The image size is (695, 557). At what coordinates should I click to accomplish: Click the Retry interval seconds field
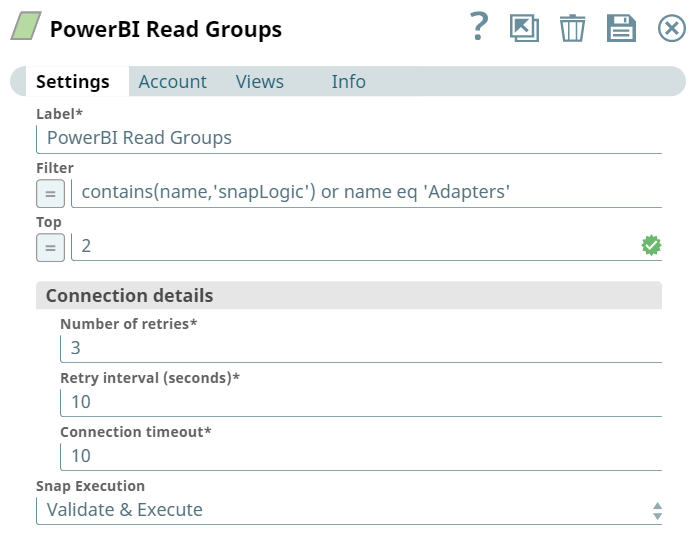(x=361, y=403)
